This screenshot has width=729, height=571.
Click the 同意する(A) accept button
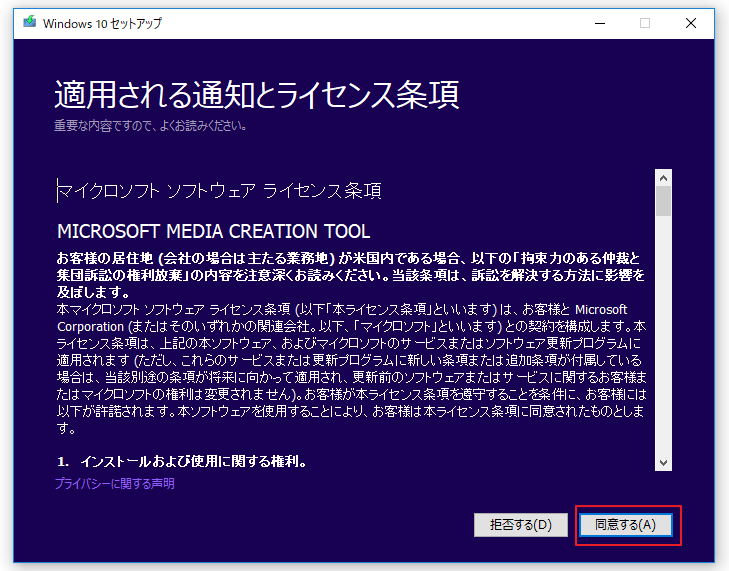click(x=625, y=525)
